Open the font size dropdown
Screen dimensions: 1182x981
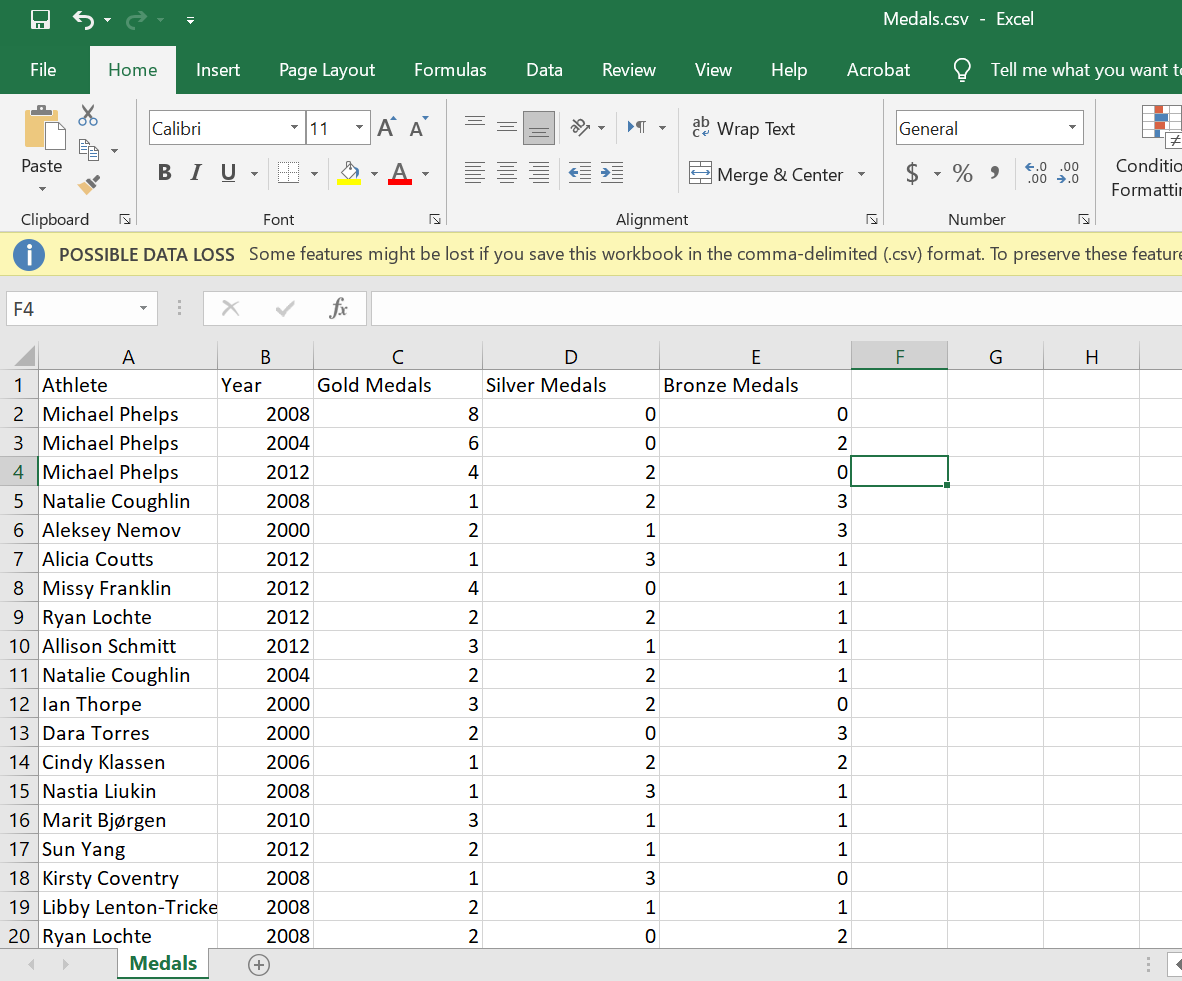pos(359,127)
